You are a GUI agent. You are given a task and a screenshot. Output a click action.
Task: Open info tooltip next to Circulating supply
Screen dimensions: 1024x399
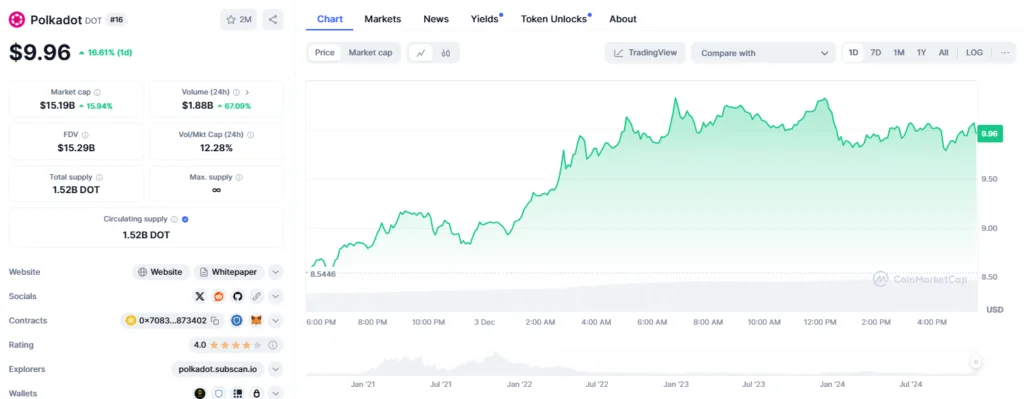[x=174, y=219]
